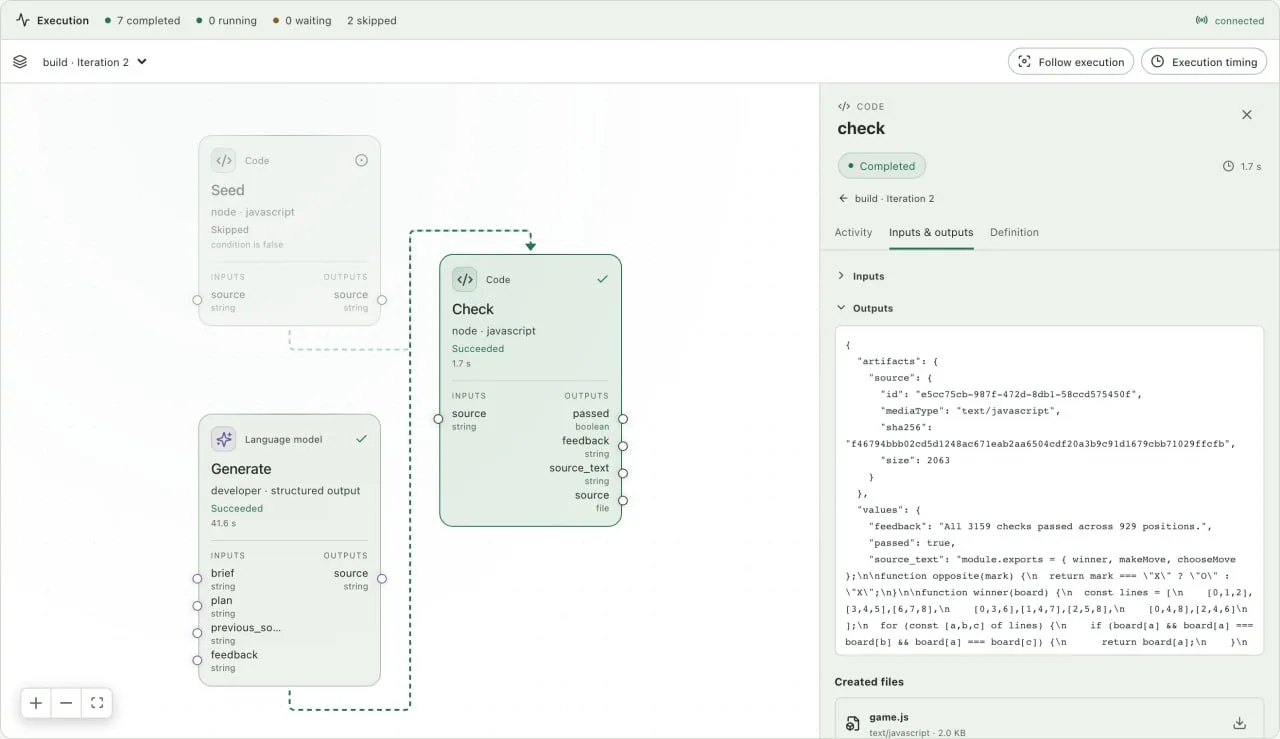The image size is (1280, 739).
Task: Switch to the Activity tab
Action: [853, 232]
